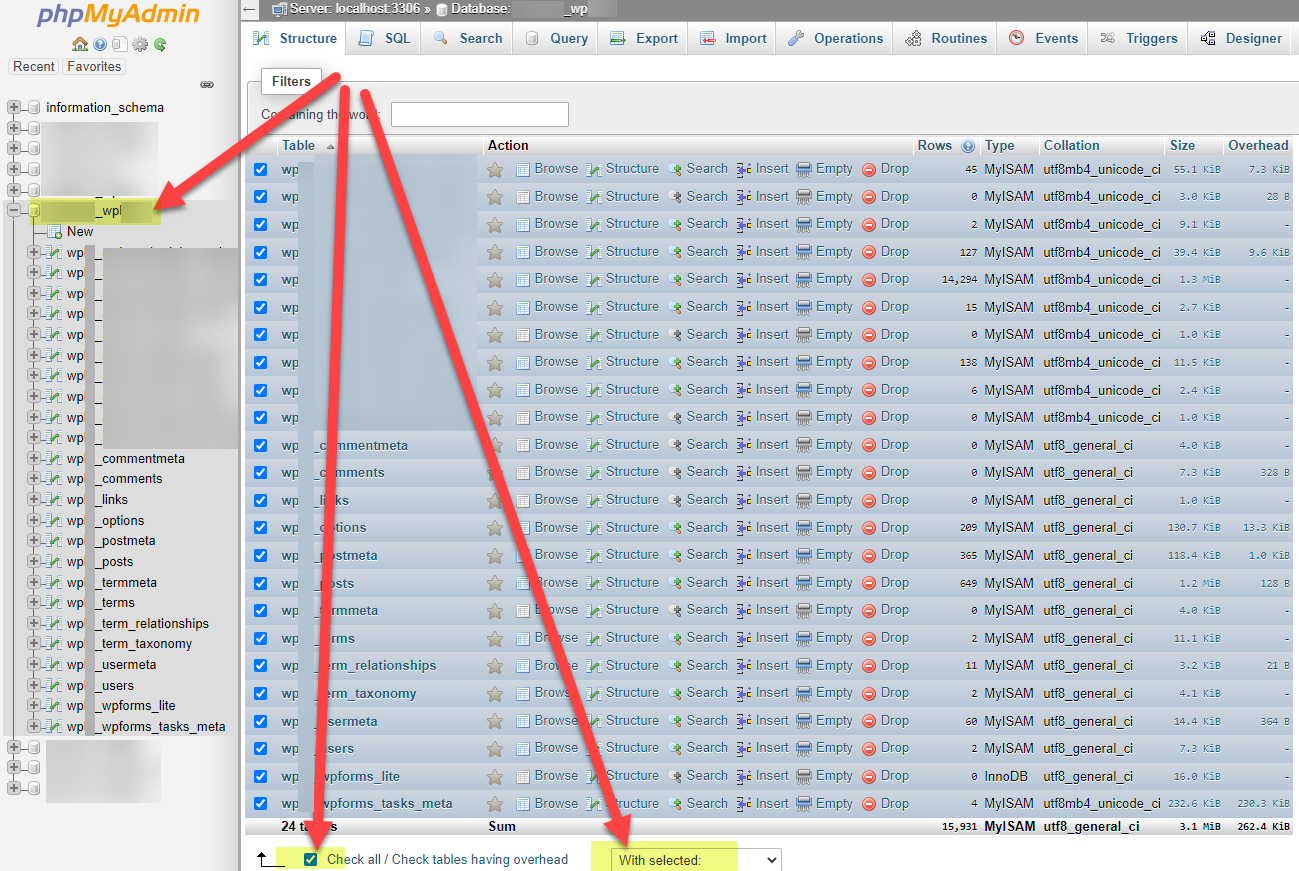Image resolution: width=1299 pixels, height=871 pixels.
Task: Click the chain link icon in navigation panel
Action: click(x=207, y=85)
